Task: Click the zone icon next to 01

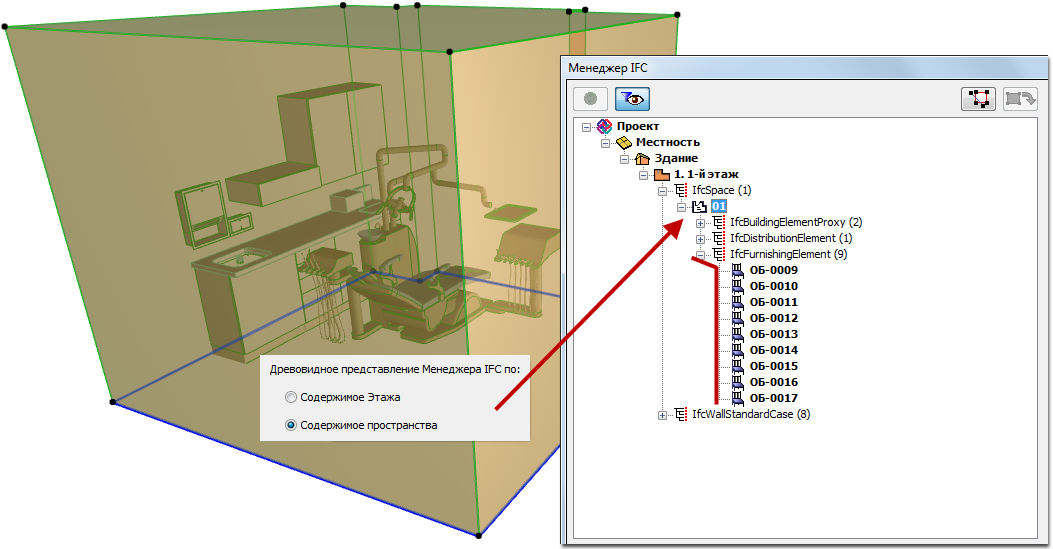Action: tap(700, 206)
